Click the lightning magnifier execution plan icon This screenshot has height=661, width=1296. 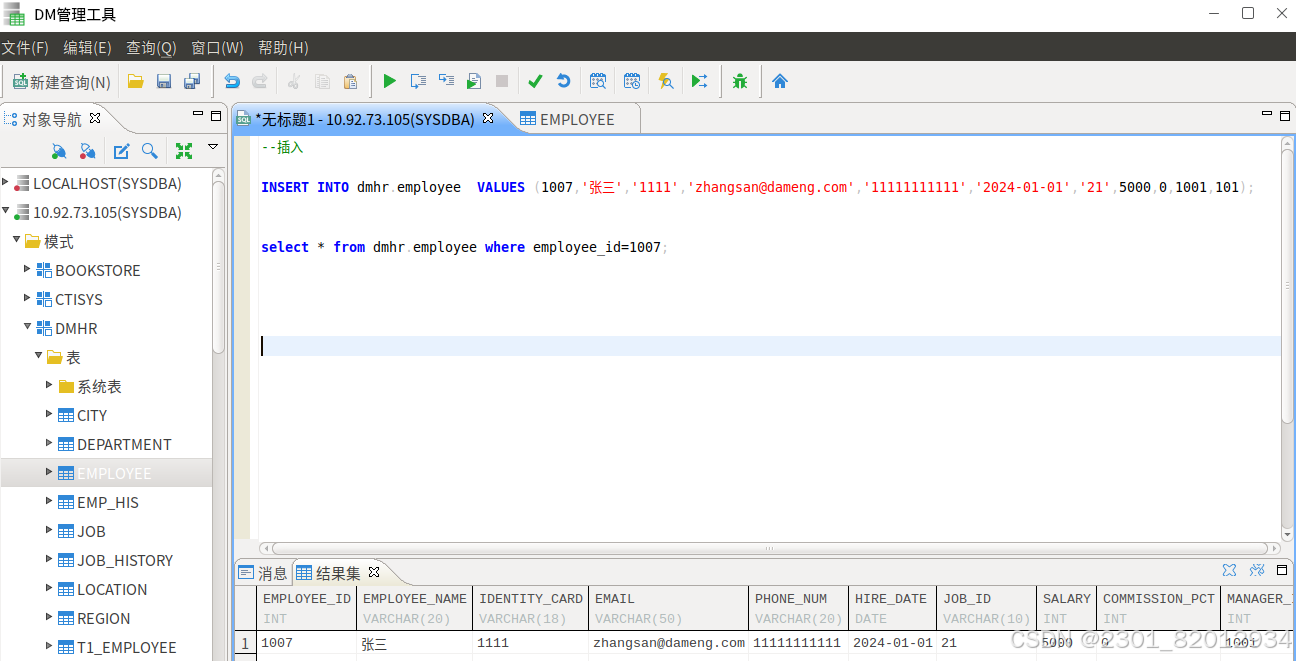point(666,82)
